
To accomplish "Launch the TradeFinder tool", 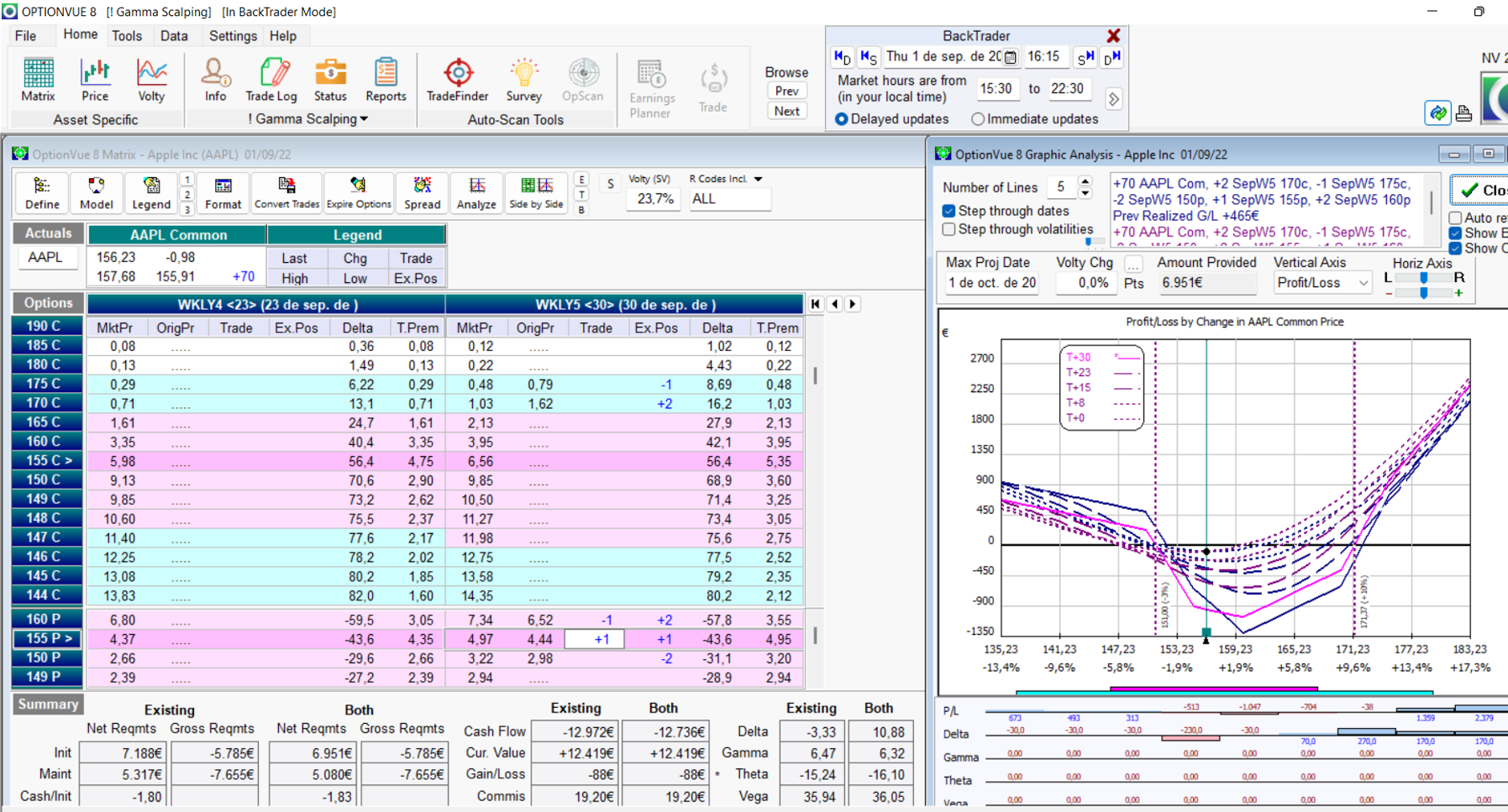I will point(457,81).
